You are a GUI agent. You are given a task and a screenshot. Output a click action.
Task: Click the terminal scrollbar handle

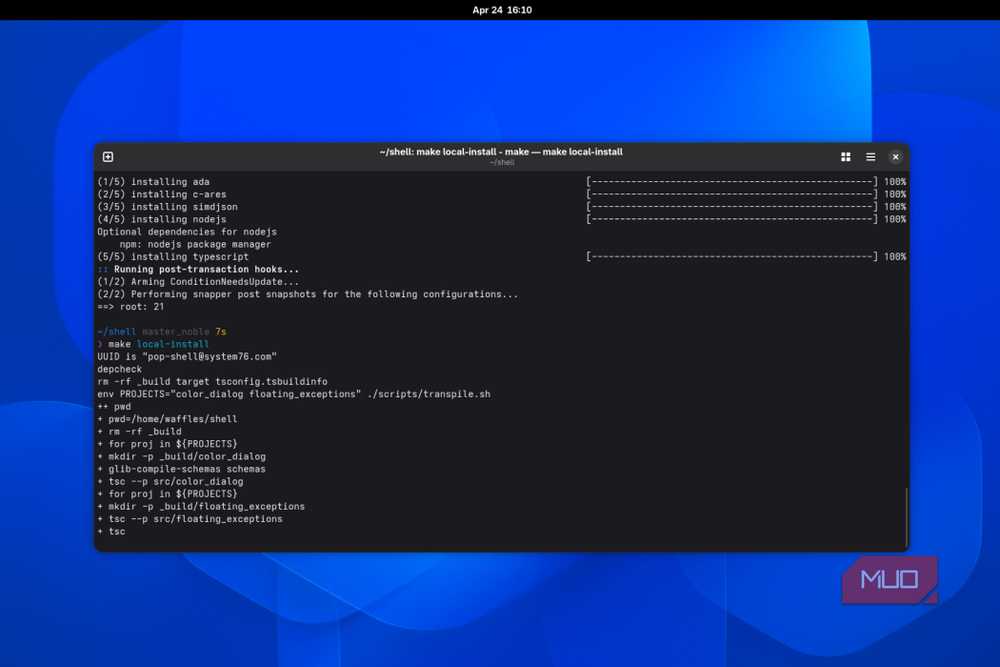pos(906,517)
